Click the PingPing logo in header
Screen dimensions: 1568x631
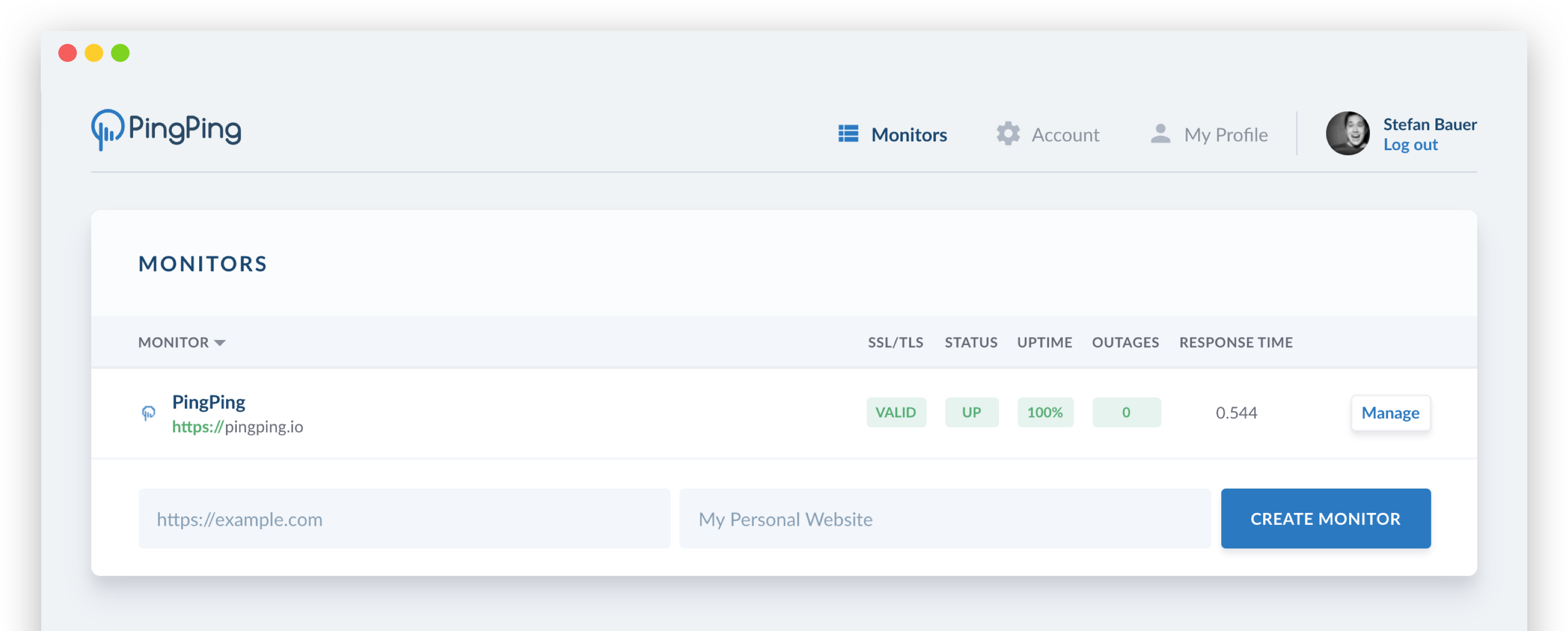166,130
